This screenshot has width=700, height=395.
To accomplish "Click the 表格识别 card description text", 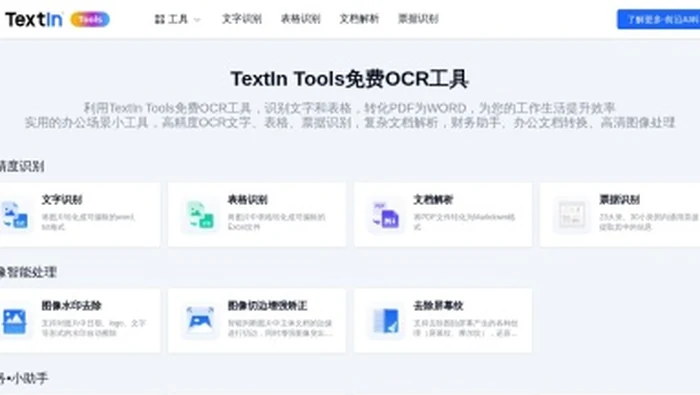I will tap(276, 222).
